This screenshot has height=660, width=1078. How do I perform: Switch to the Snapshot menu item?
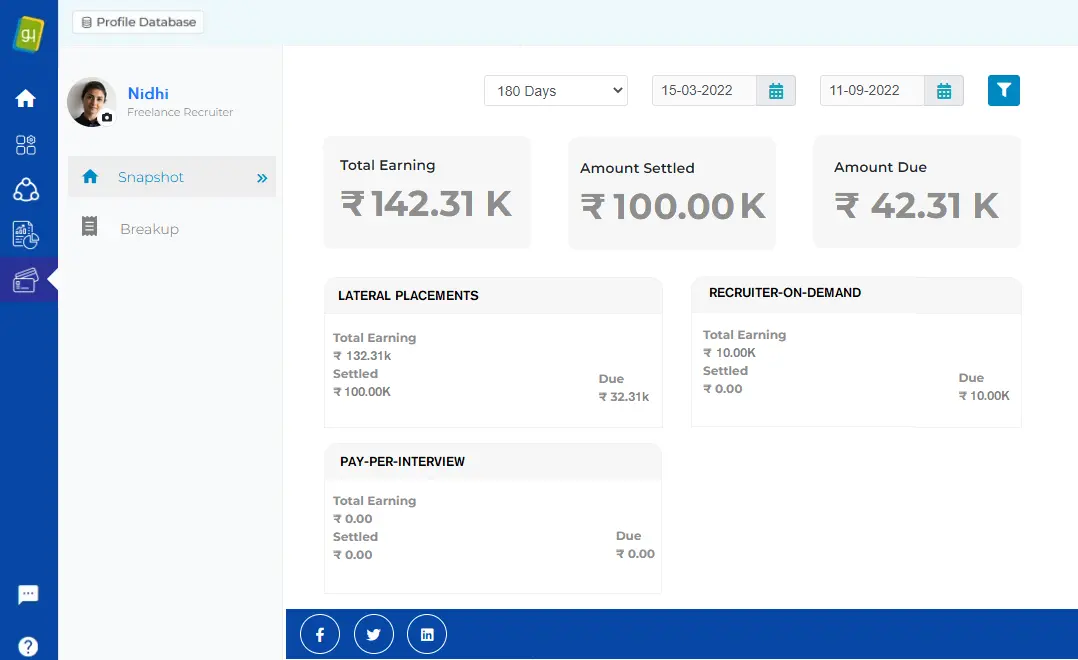pos(151,177)
